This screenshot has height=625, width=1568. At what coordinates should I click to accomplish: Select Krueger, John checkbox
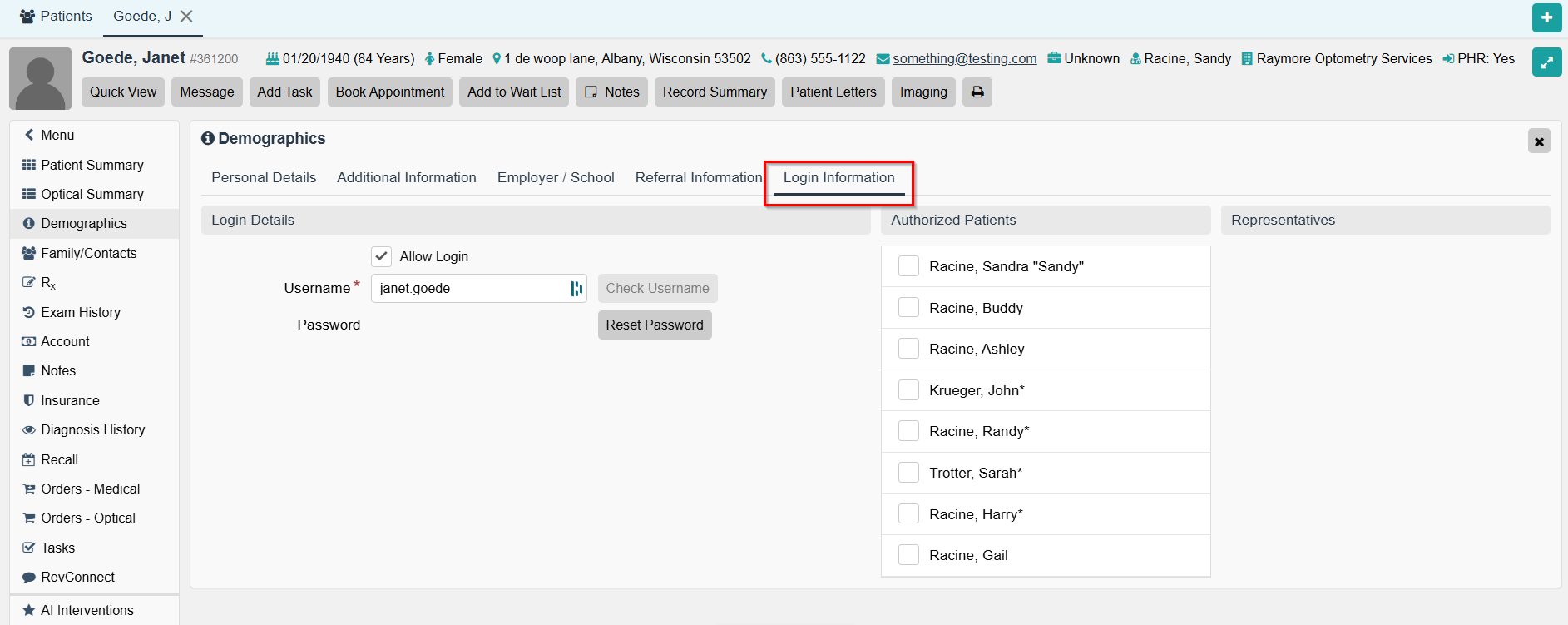point(908,390)
